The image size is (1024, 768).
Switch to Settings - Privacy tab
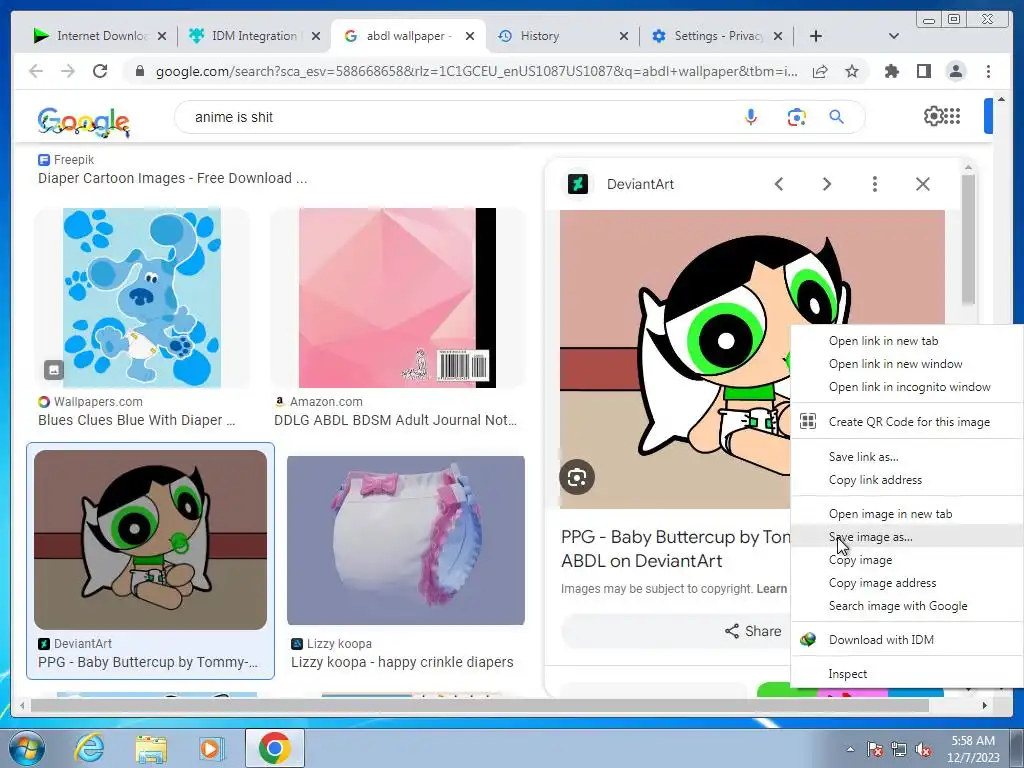718,36
